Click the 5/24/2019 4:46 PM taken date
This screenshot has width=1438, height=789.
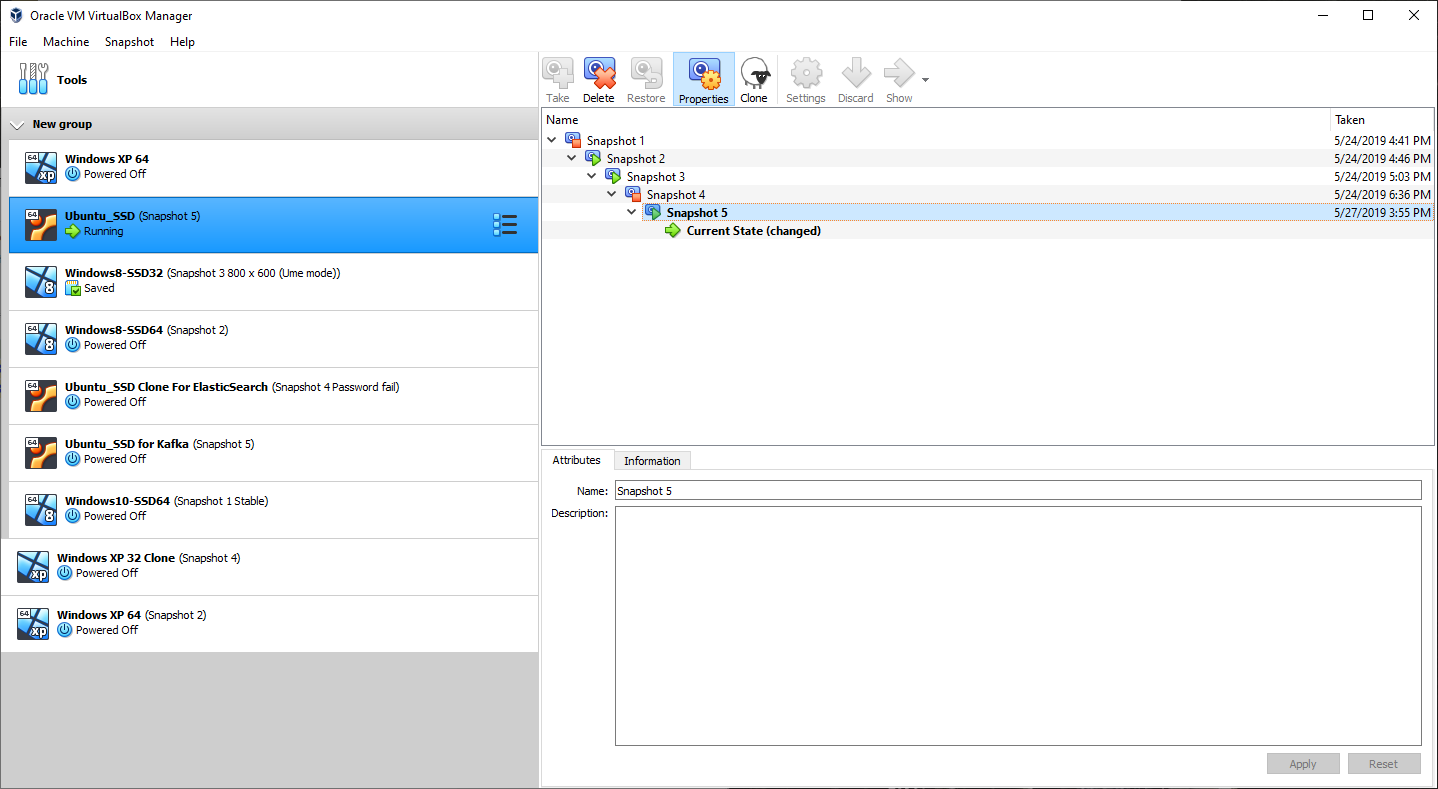point(1383,159)
